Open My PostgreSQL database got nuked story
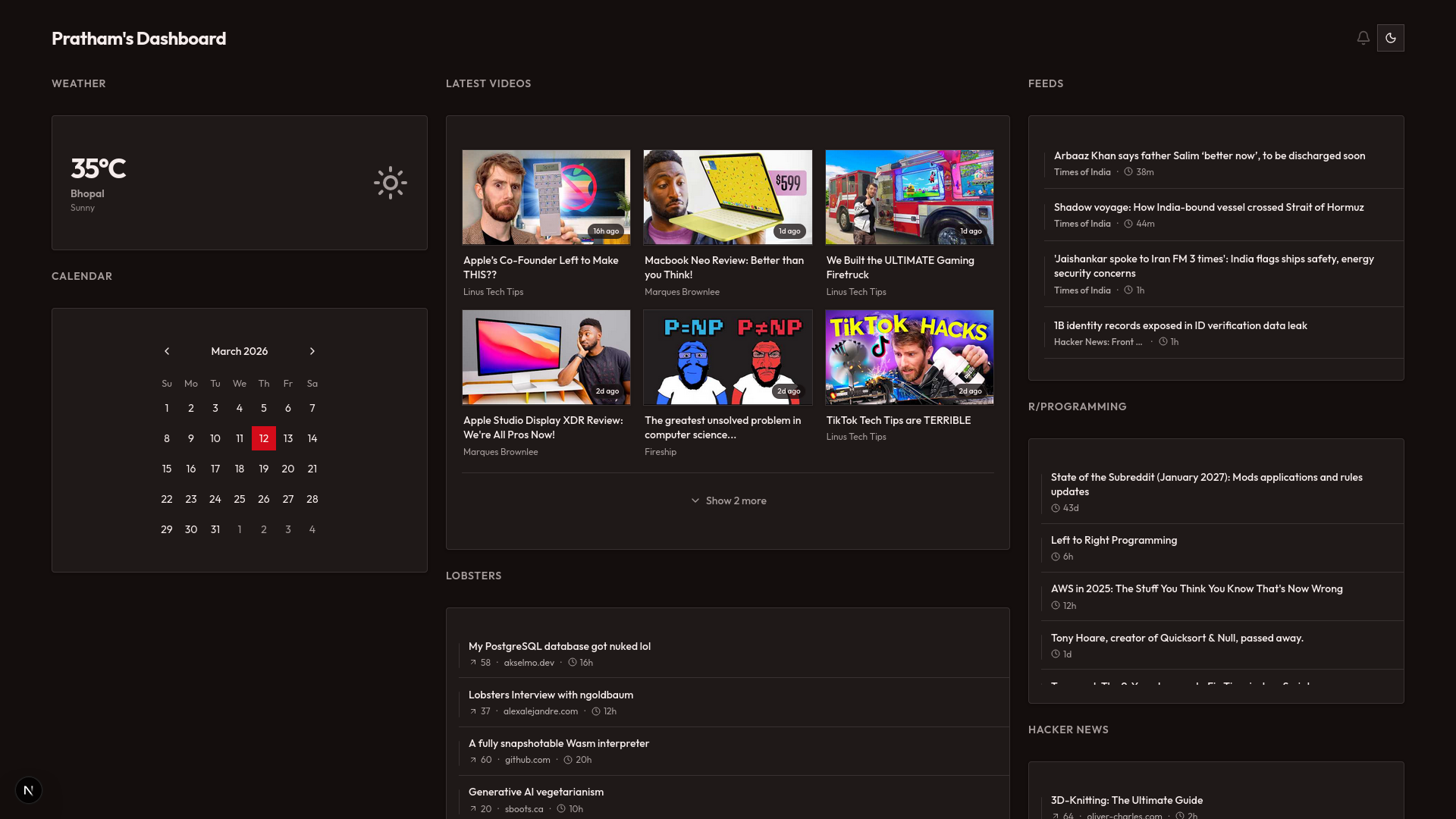 pyautogui.click(x=560, y=646)
